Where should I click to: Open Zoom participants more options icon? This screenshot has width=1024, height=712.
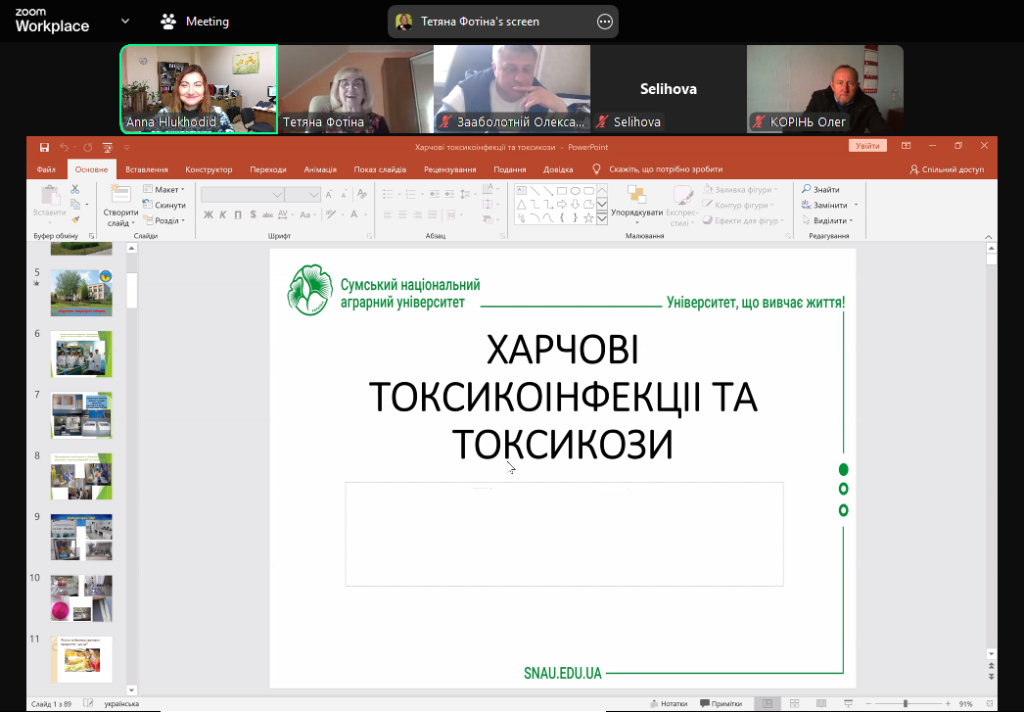tap(604, 21)
